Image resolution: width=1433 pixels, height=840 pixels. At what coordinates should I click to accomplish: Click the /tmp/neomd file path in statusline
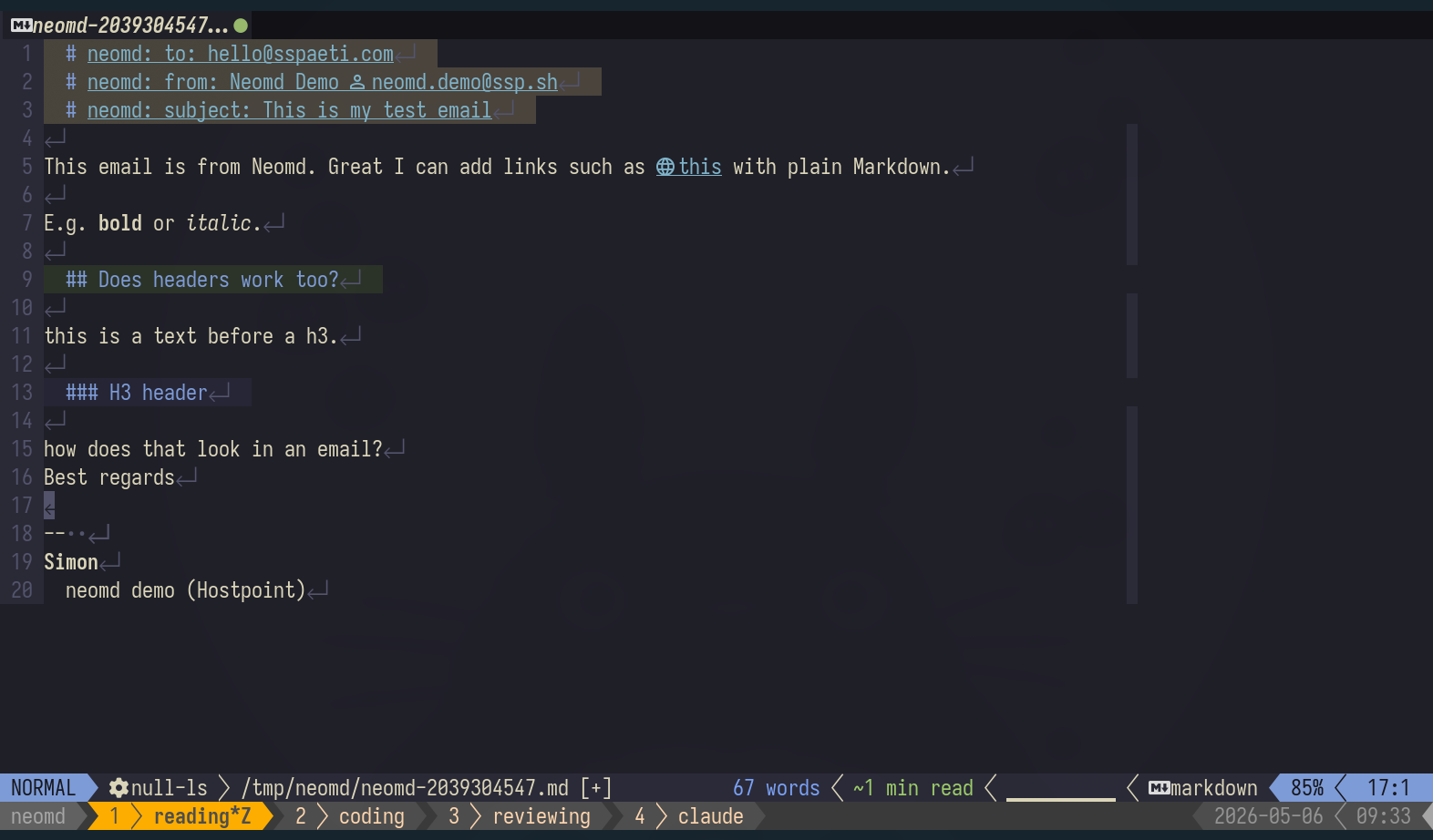pos(405,788)
